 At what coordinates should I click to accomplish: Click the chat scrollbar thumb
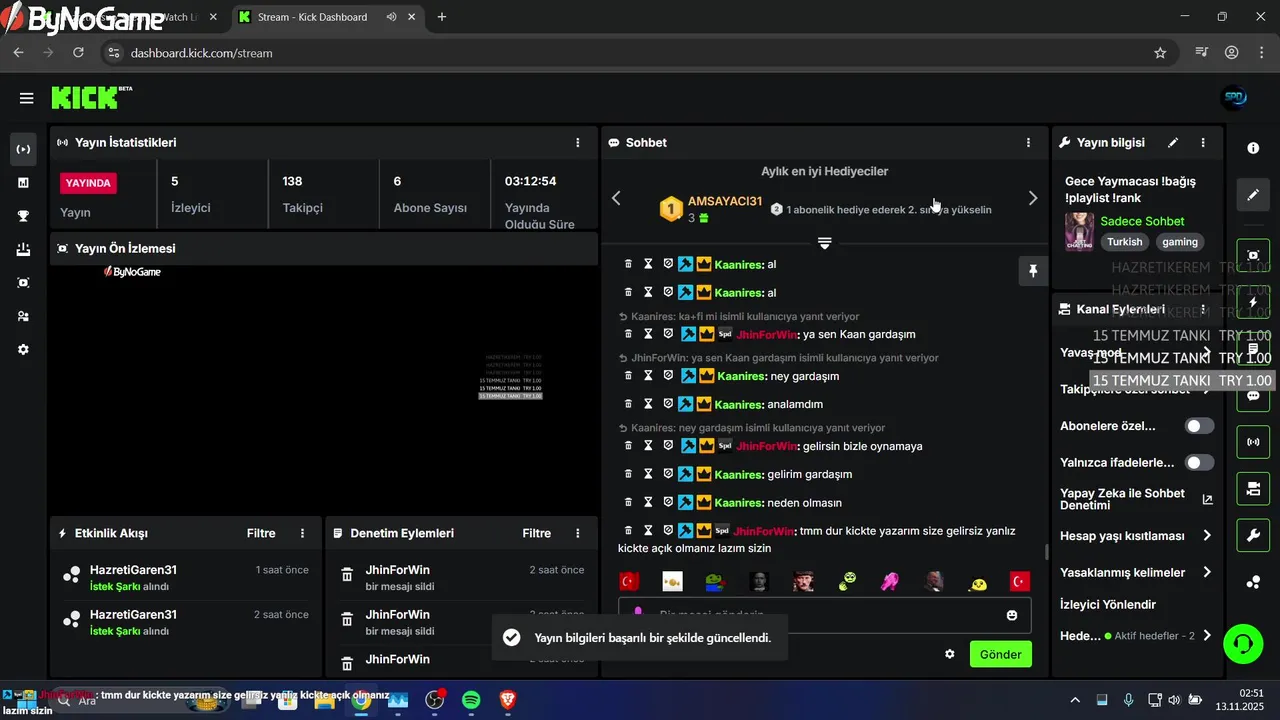tap(1047, 552)
